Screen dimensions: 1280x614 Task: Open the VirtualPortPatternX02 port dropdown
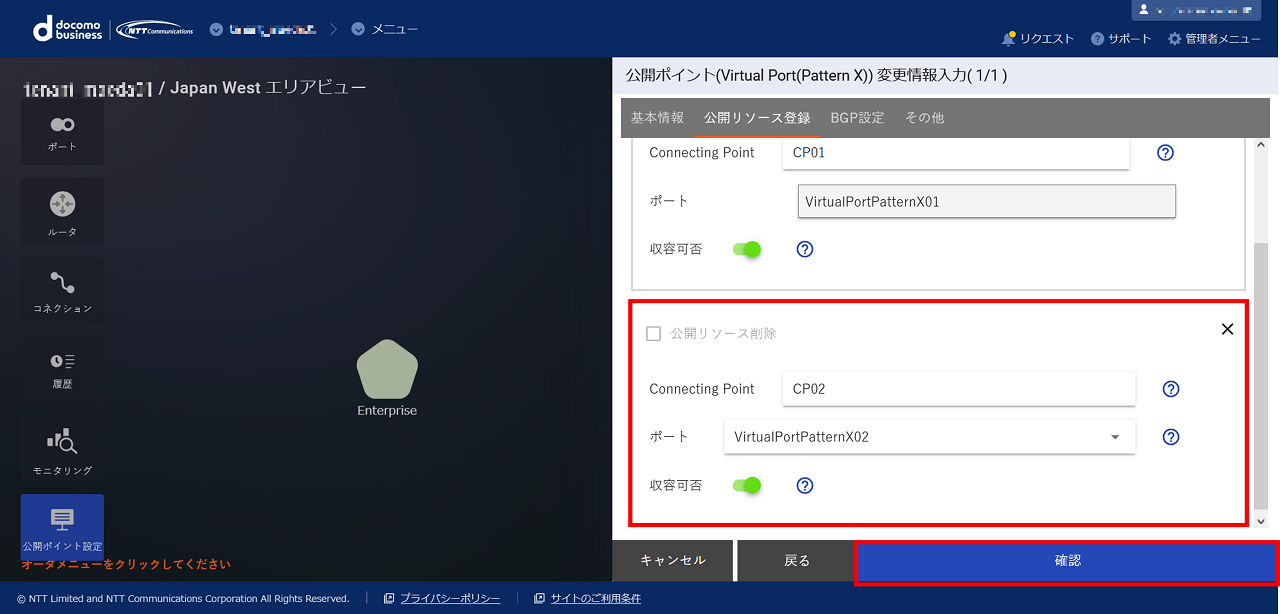coord(1114,437)
